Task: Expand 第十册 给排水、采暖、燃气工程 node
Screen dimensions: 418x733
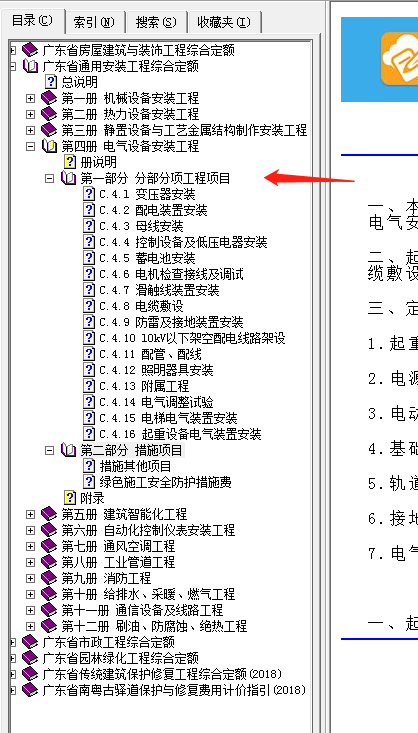Action: click(x=30, y=594)
